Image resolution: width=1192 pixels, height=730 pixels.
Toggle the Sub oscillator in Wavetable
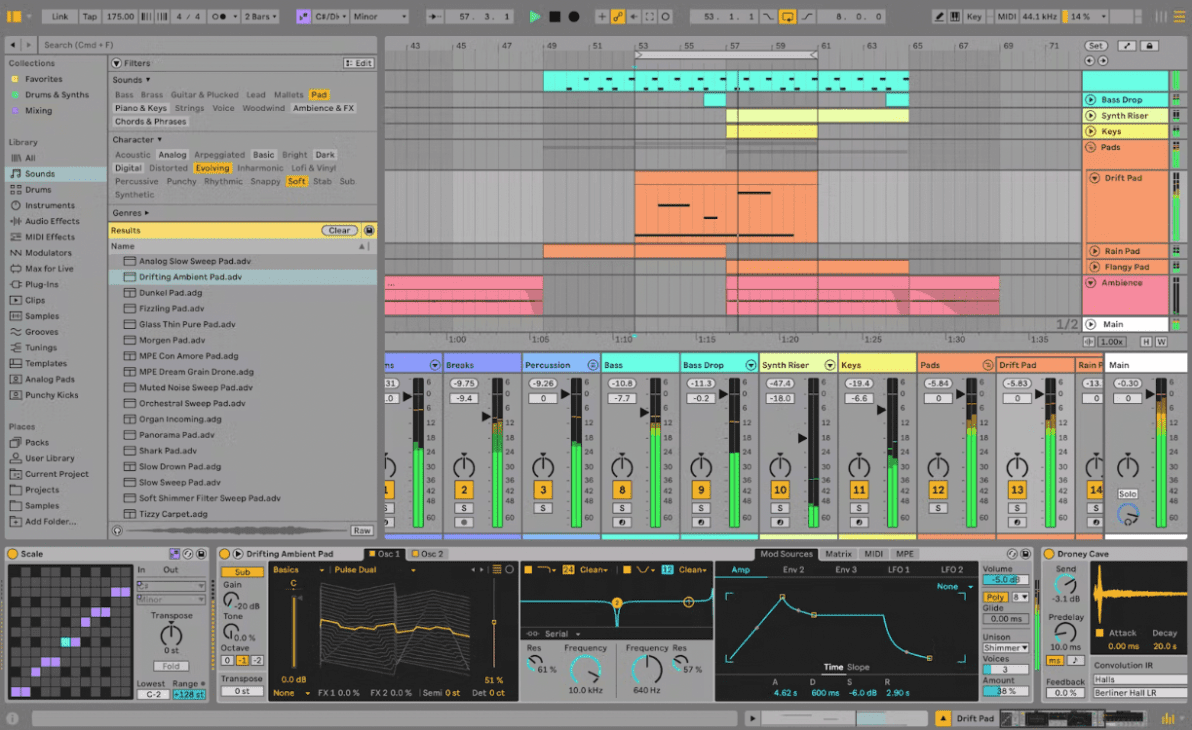[240, 569]
